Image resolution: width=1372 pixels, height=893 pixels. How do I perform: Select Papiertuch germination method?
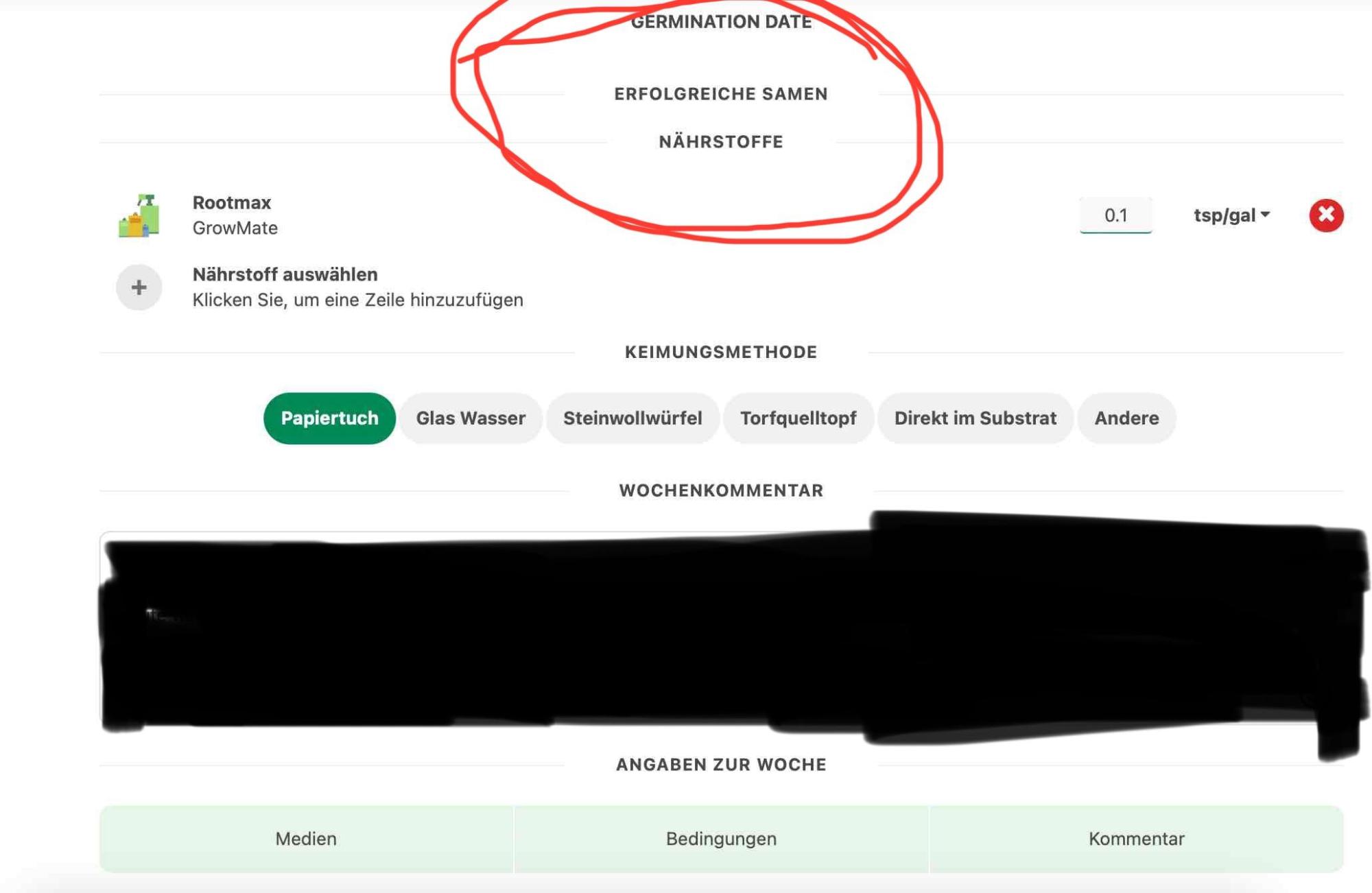329,418
